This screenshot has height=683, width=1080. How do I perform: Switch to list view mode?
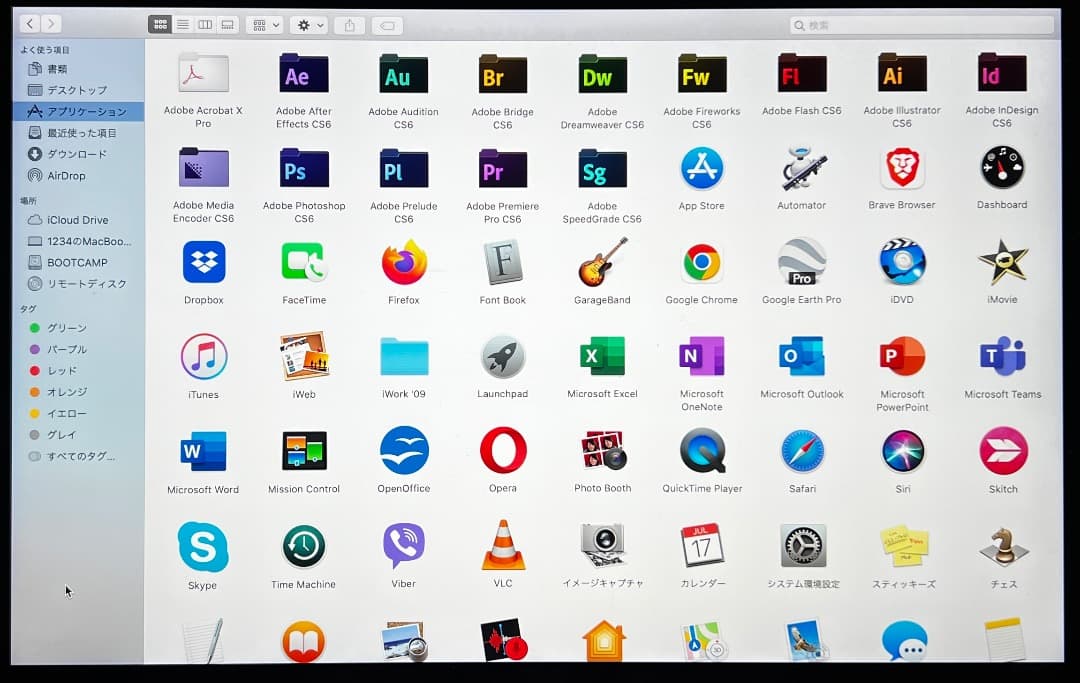coord(183,25)
